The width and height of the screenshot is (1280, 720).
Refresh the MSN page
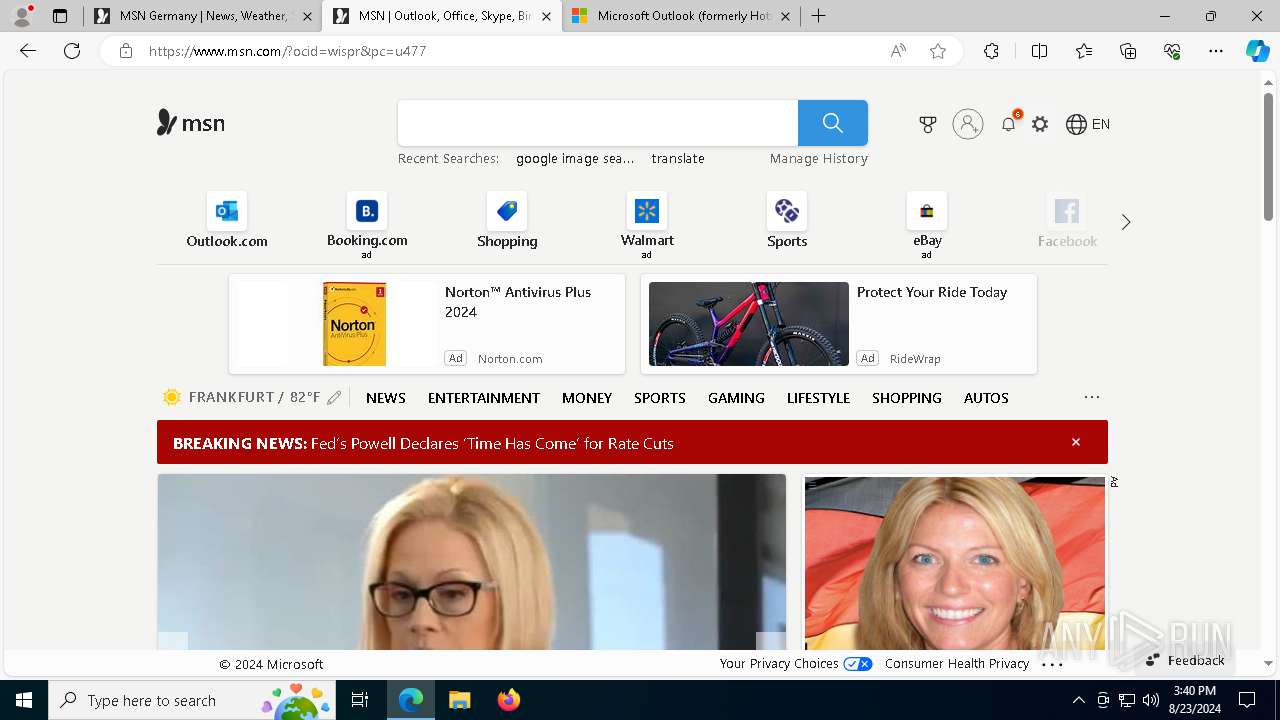click(72, 51)
